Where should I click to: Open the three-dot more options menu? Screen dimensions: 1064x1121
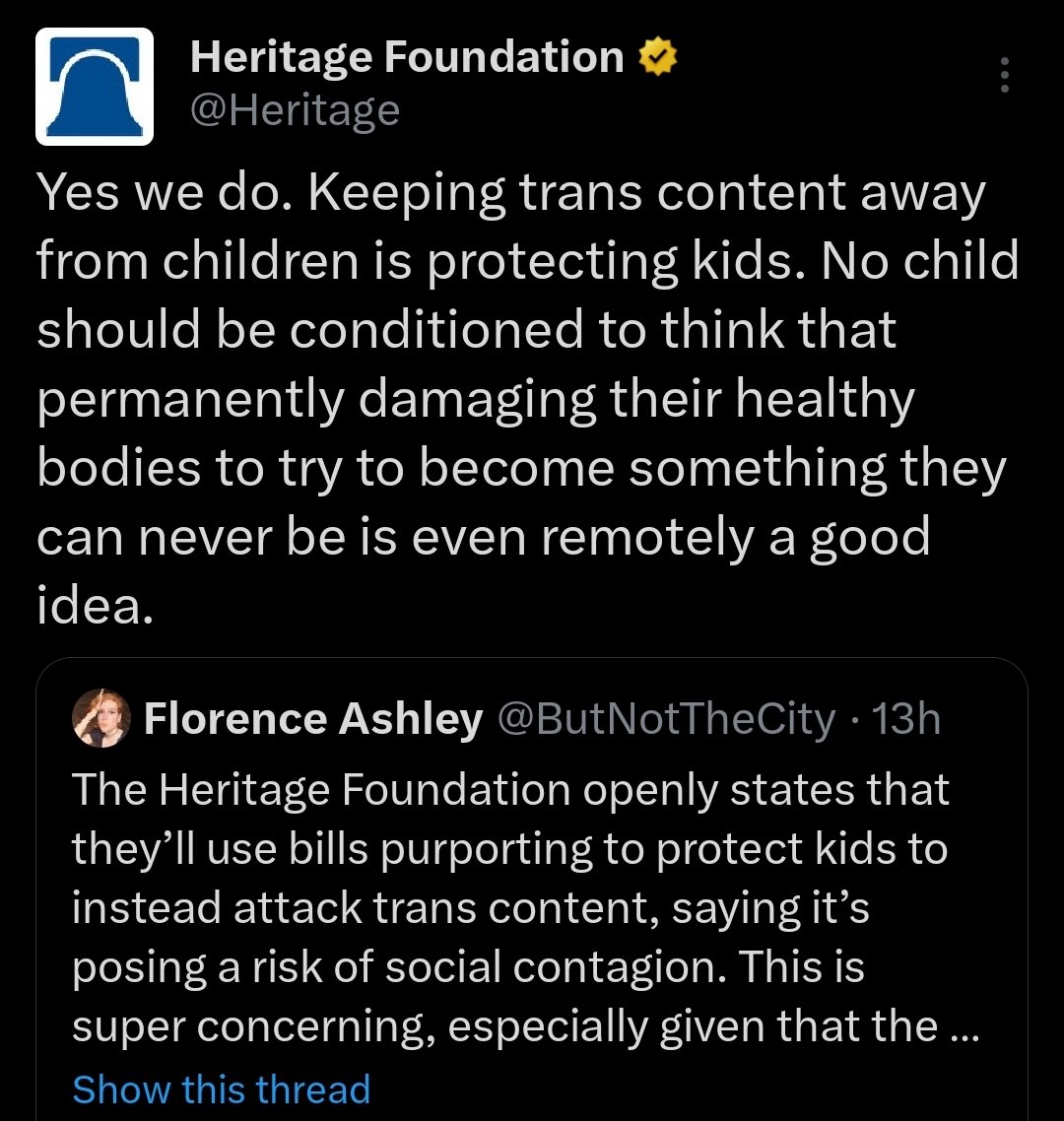pyautogui.click(x=1004, y=75)
